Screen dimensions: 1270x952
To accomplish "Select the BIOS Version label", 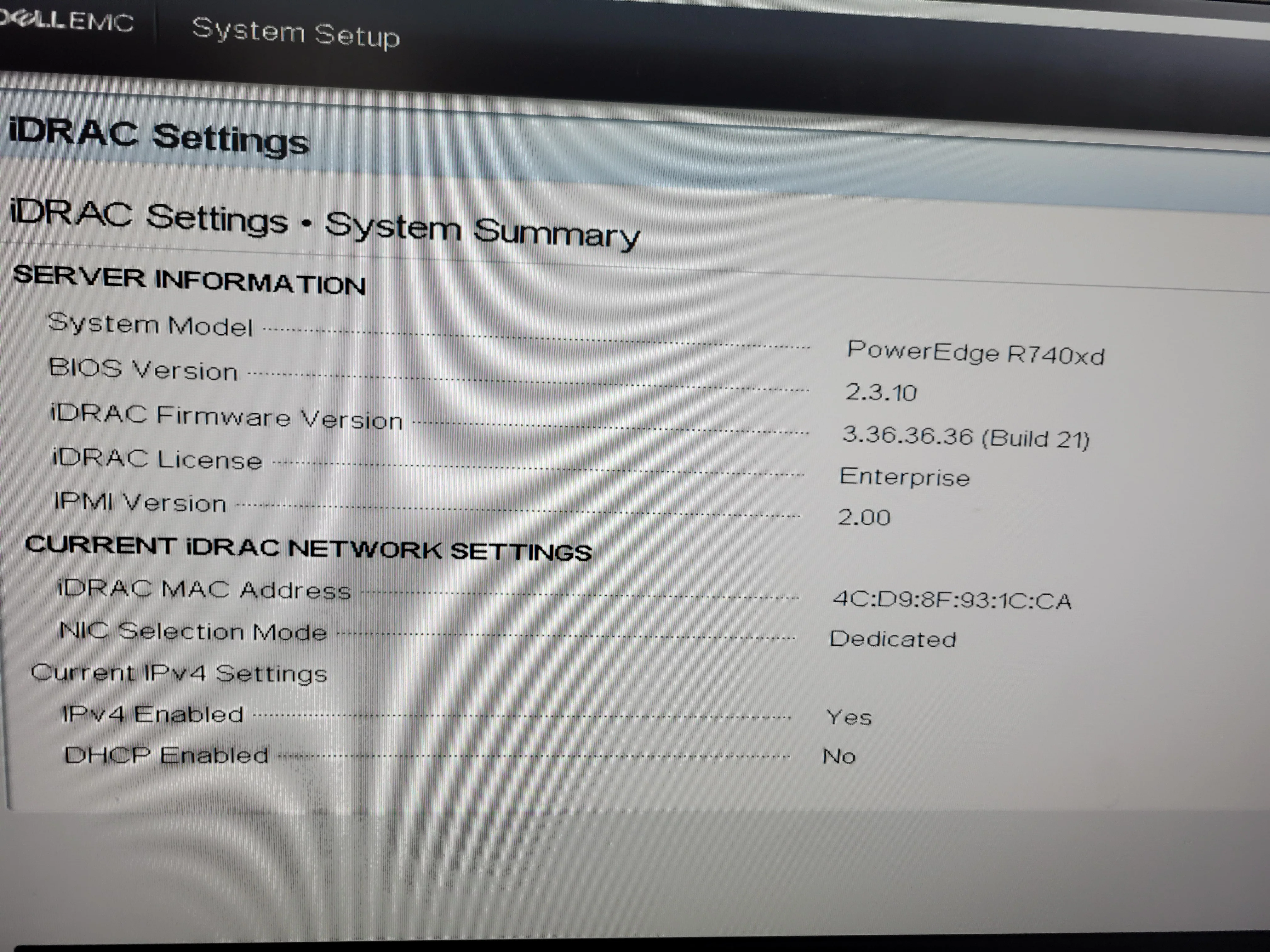I will point(143,369).
